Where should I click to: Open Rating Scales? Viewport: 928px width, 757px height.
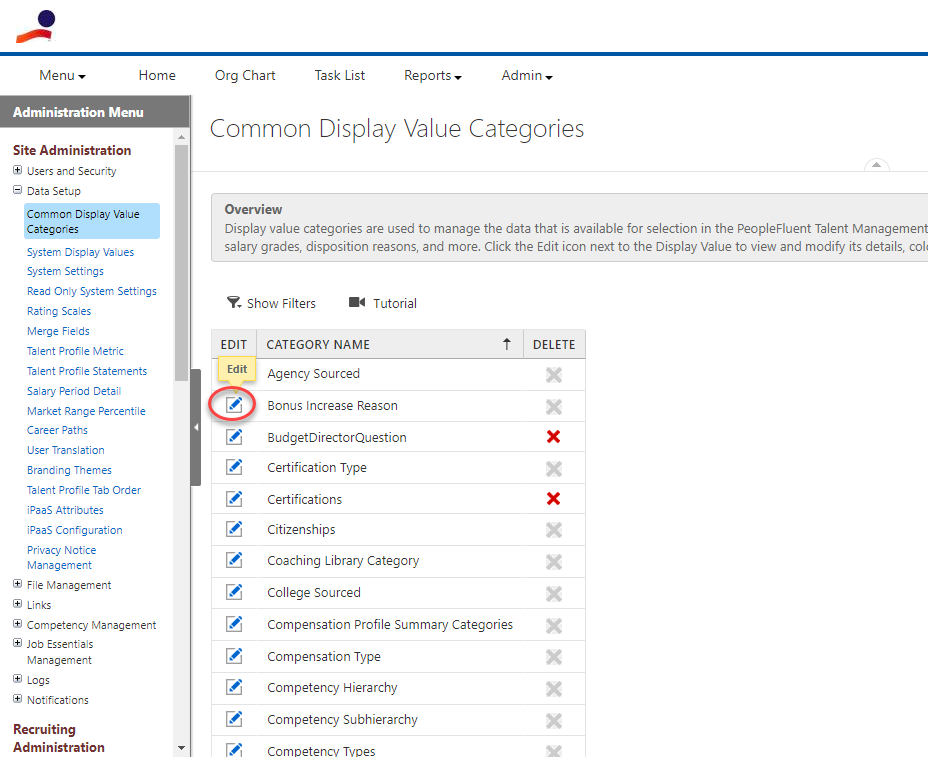59,311
